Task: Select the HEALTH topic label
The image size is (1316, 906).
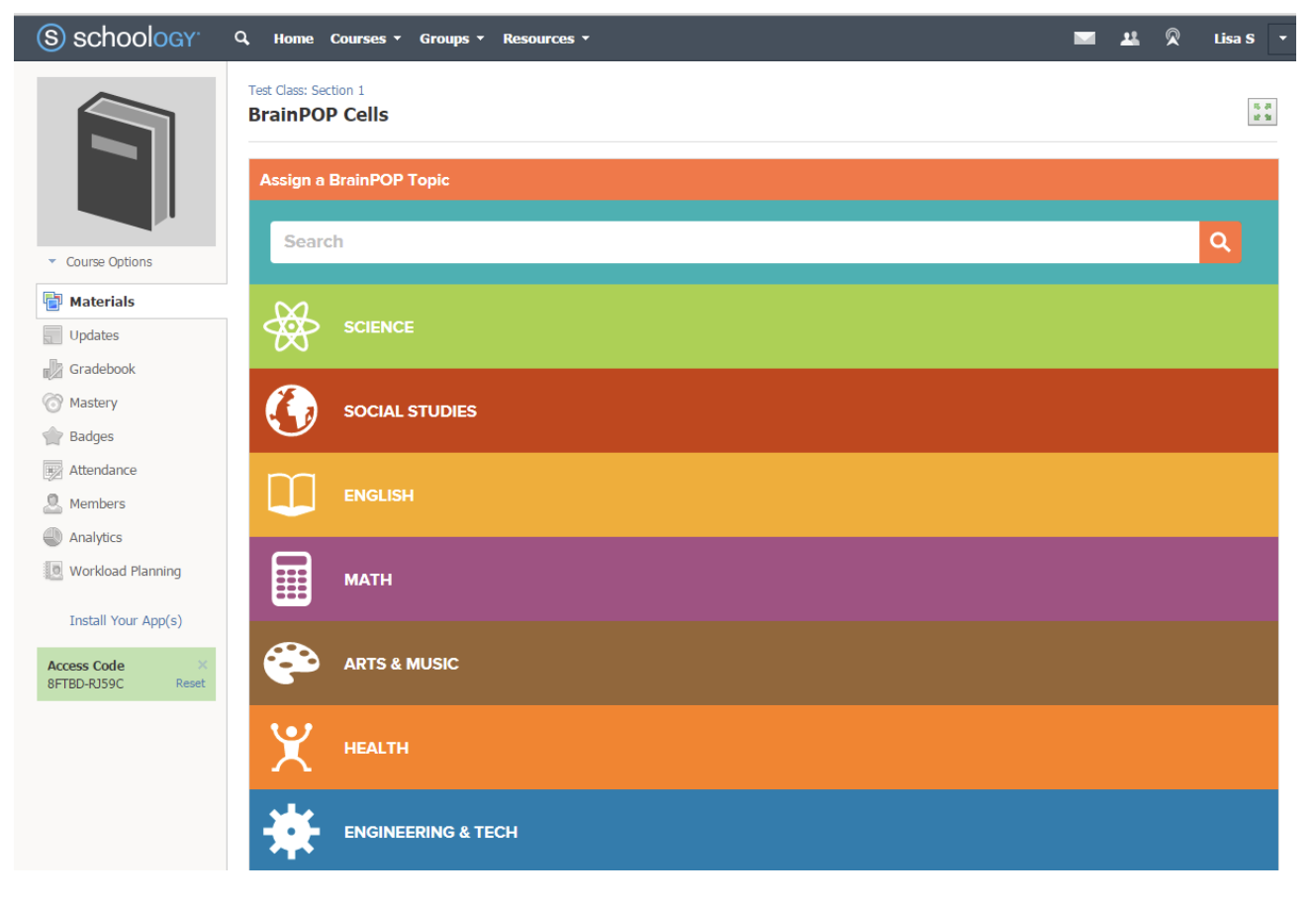Action: click(376, 747)
